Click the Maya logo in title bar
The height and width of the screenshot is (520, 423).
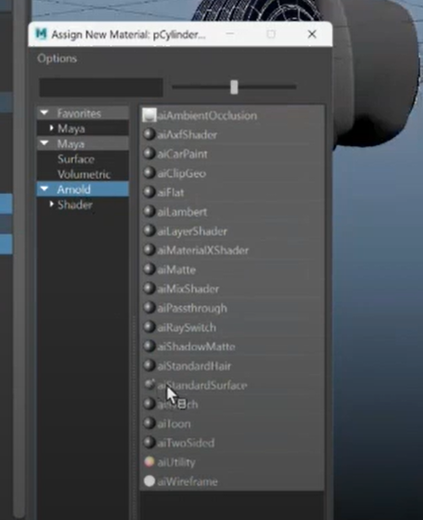(x=41, y=34)
